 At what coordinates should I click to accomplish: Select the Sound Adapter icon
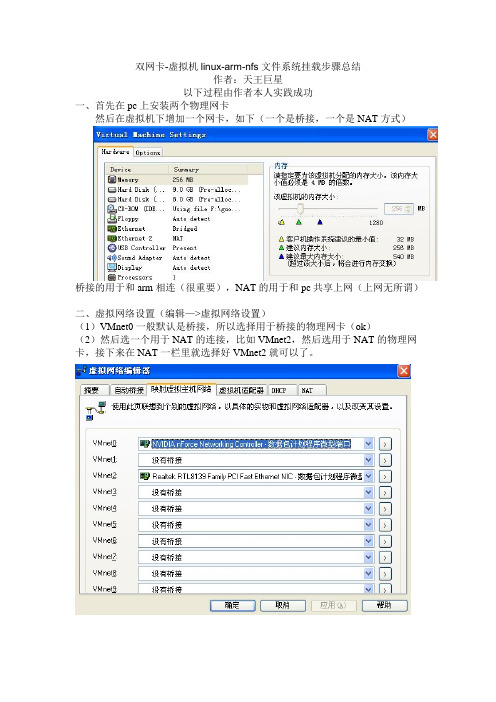112,258
